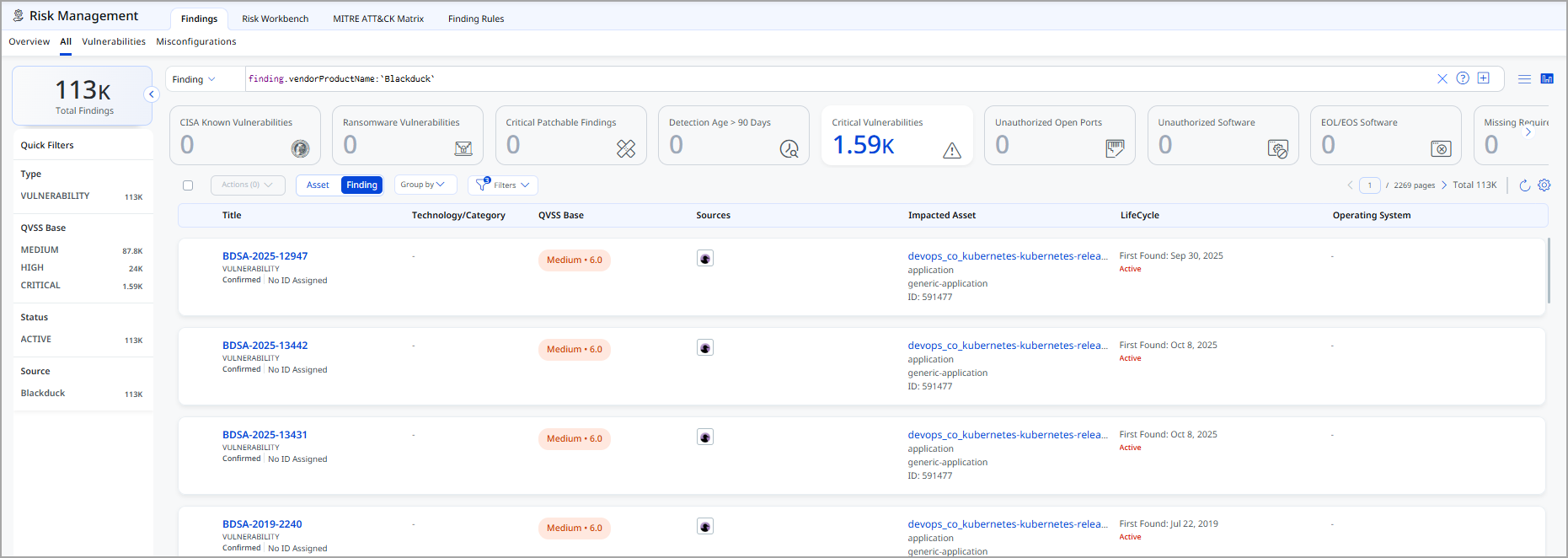Filter by CRITICAL QVSS Base
This screenshot has width=1568, height=558.
40,286
